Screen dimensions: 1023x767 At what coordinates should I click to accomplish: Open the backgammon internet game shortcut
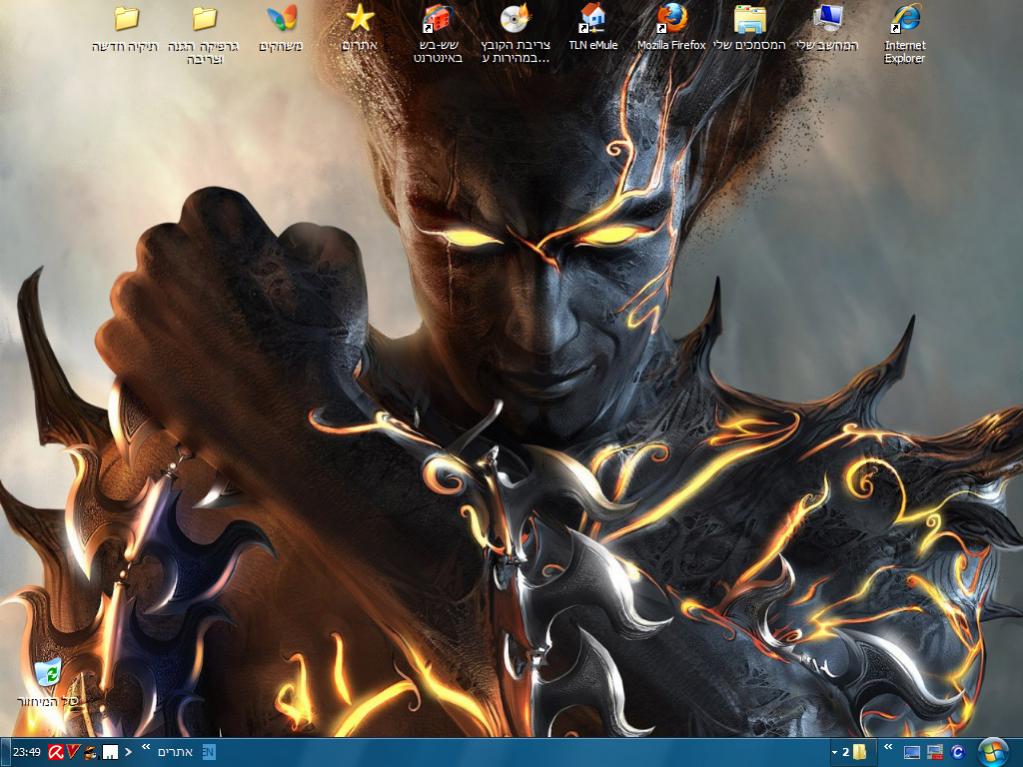pyautogui.click(x=437, y=19)
